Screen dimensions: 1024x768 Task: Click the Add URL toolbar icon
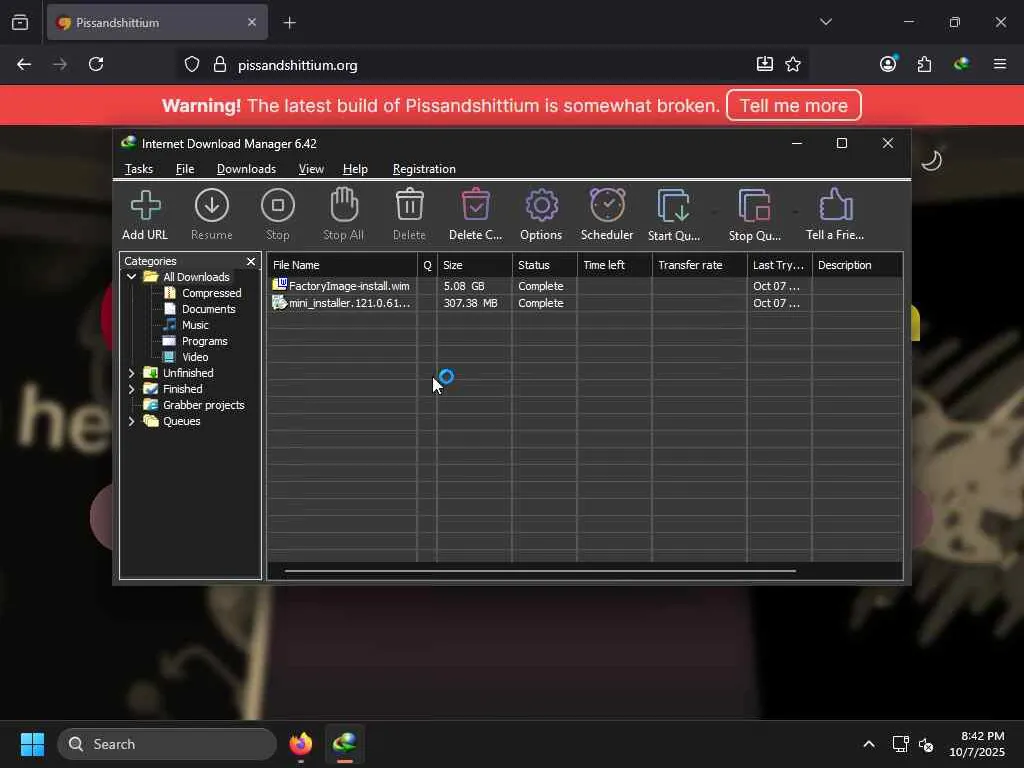point(145,214)
